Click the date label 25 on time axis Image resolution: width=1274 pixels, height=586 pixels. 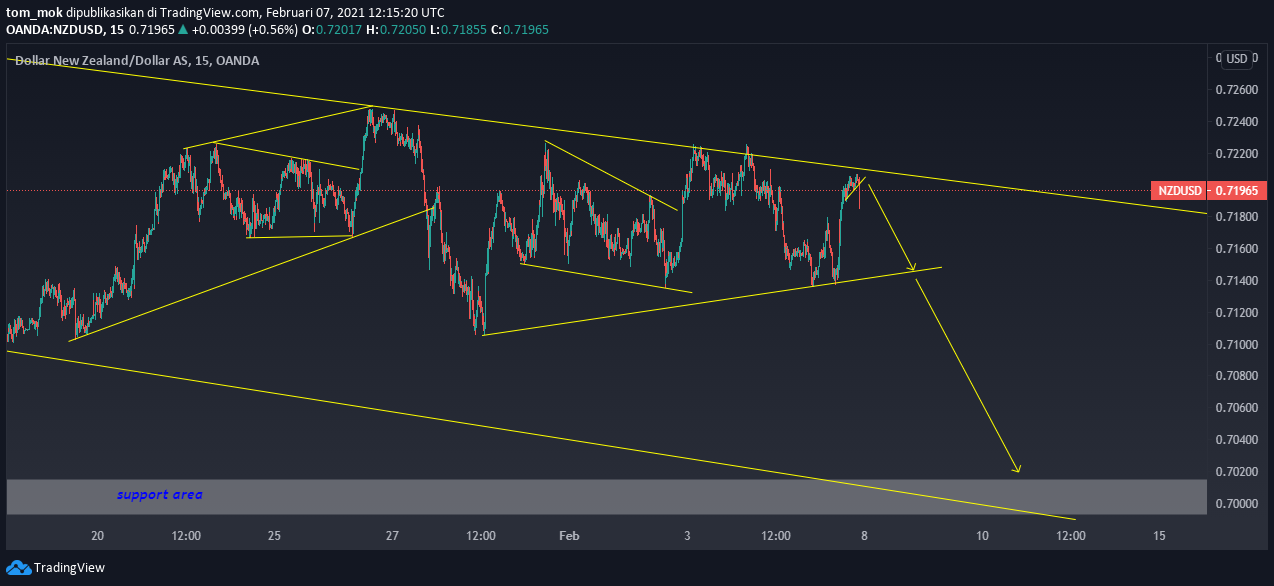[x=274, y=536]
